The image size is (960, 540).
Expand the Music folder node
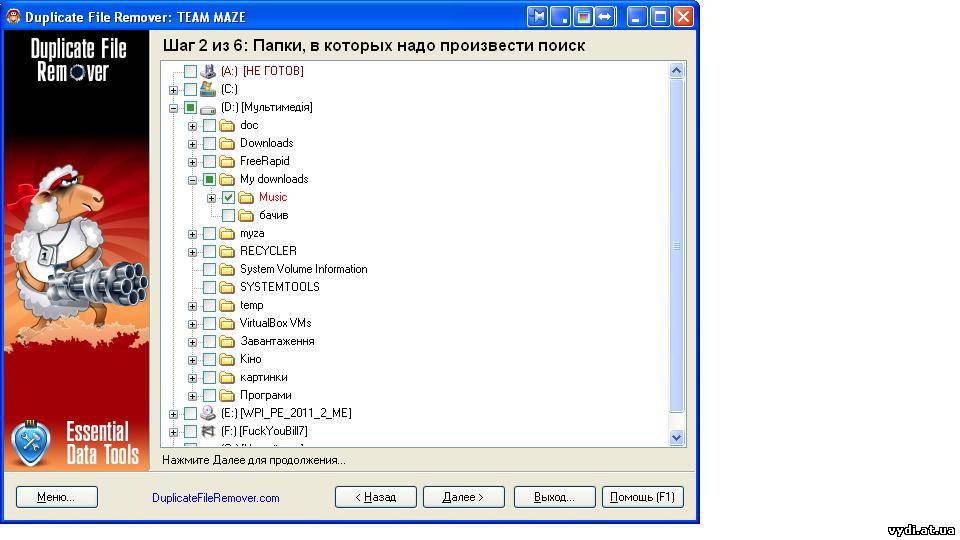click(x=211, y=198)
